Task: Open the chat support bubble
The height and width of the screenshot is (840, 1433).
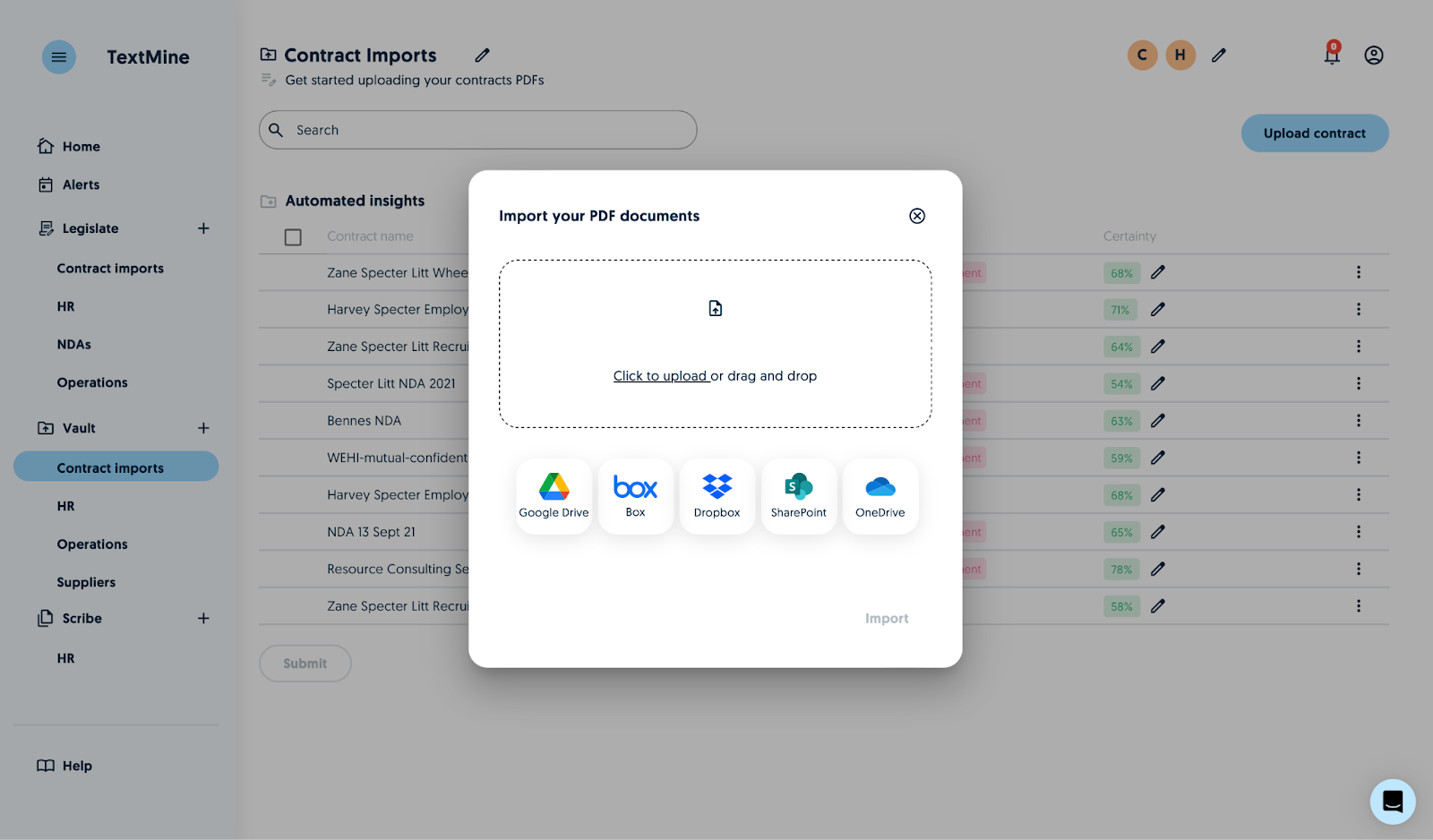Action: click(1392, 801)
